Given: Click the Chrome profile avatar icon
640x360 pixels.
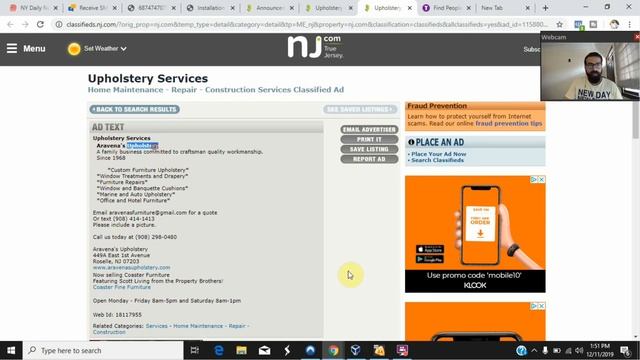Looking at the screenshot, I should (x=614, y=24).
